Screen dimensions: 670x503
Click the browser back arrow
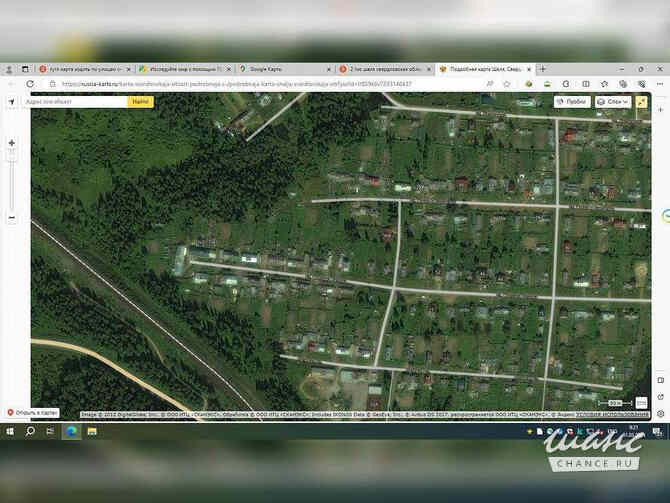pos(8,85)
